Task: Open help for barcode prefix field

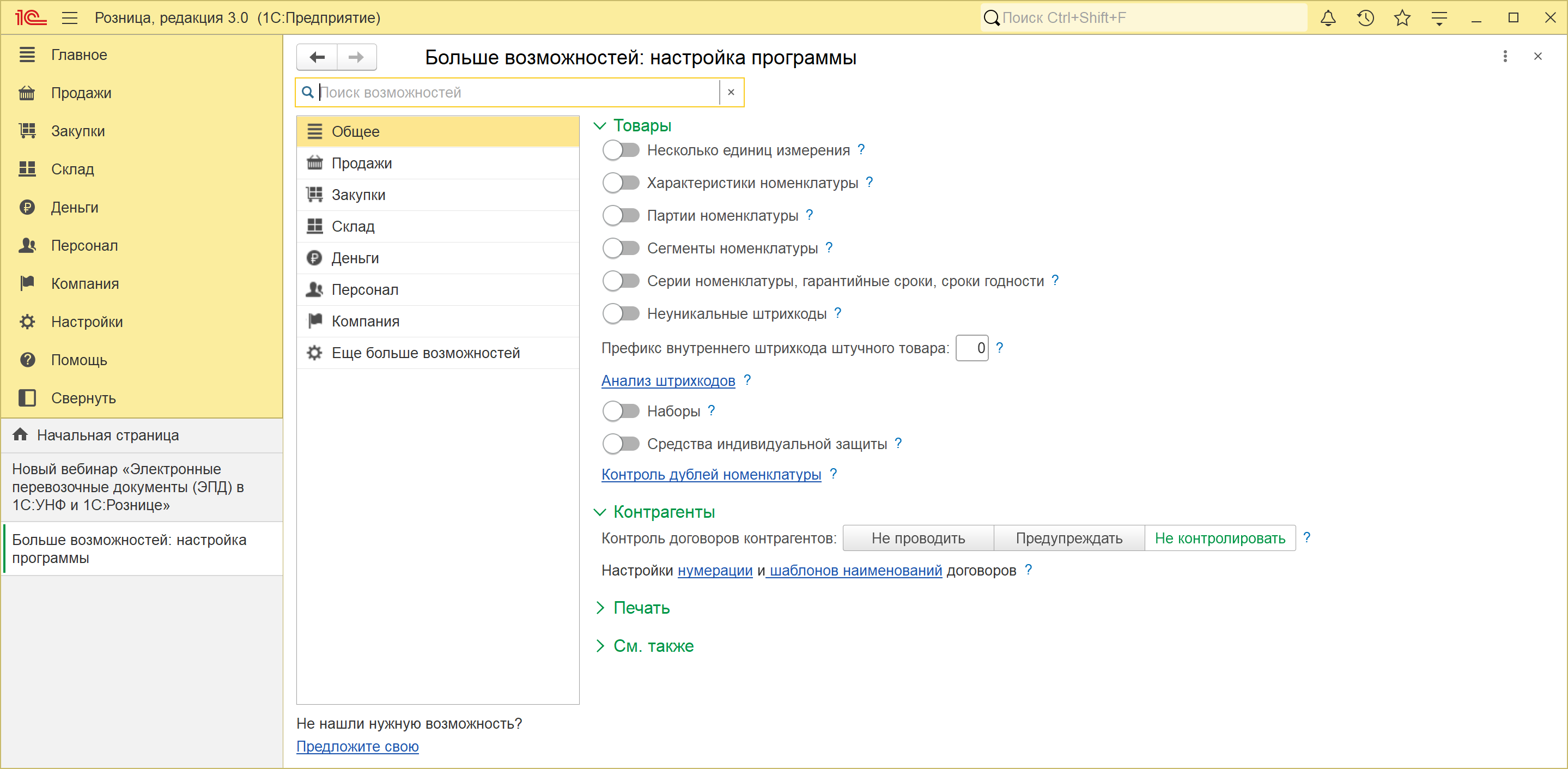Action: point(999,348)
